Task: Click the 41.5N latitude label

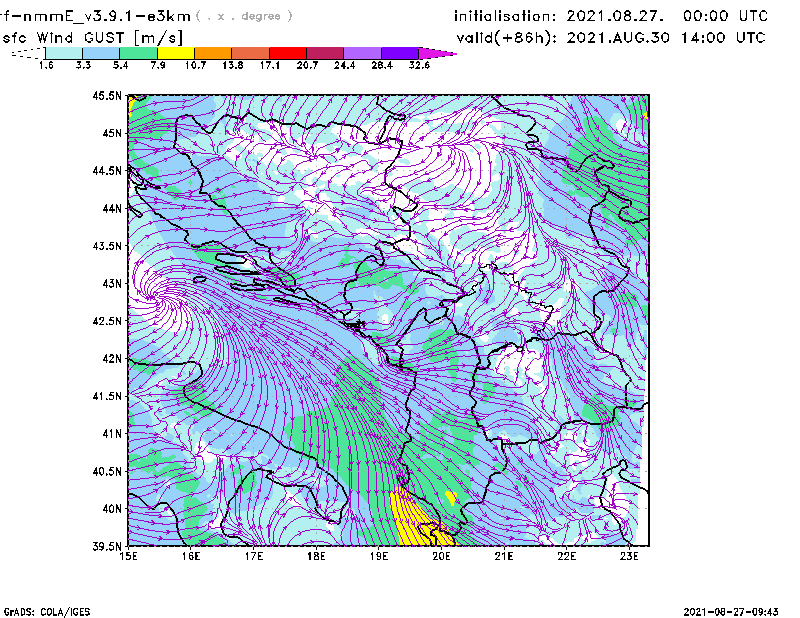Action: (x=107, y=396)
